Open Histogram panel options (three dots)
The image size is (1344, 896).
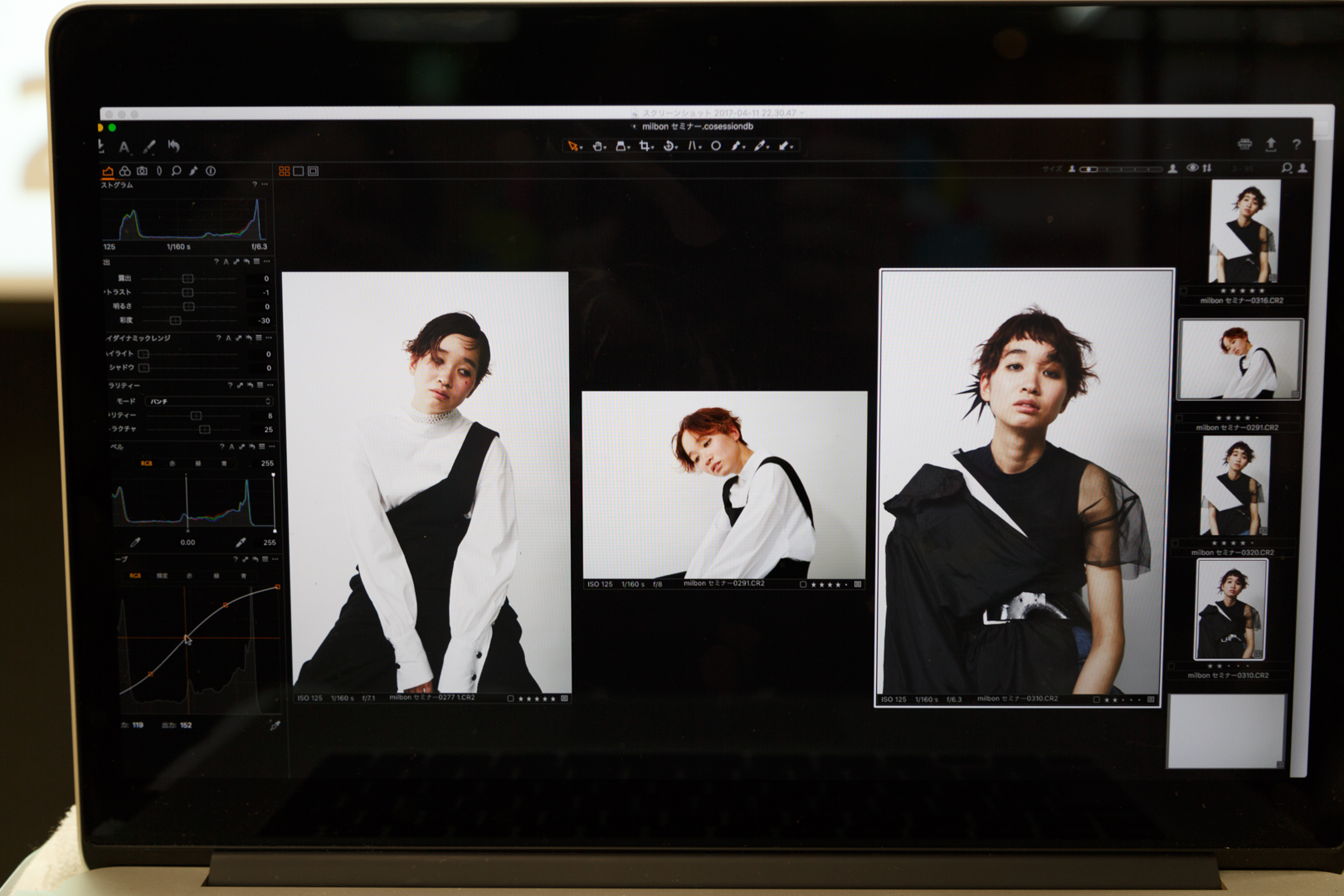pos(265,184)
